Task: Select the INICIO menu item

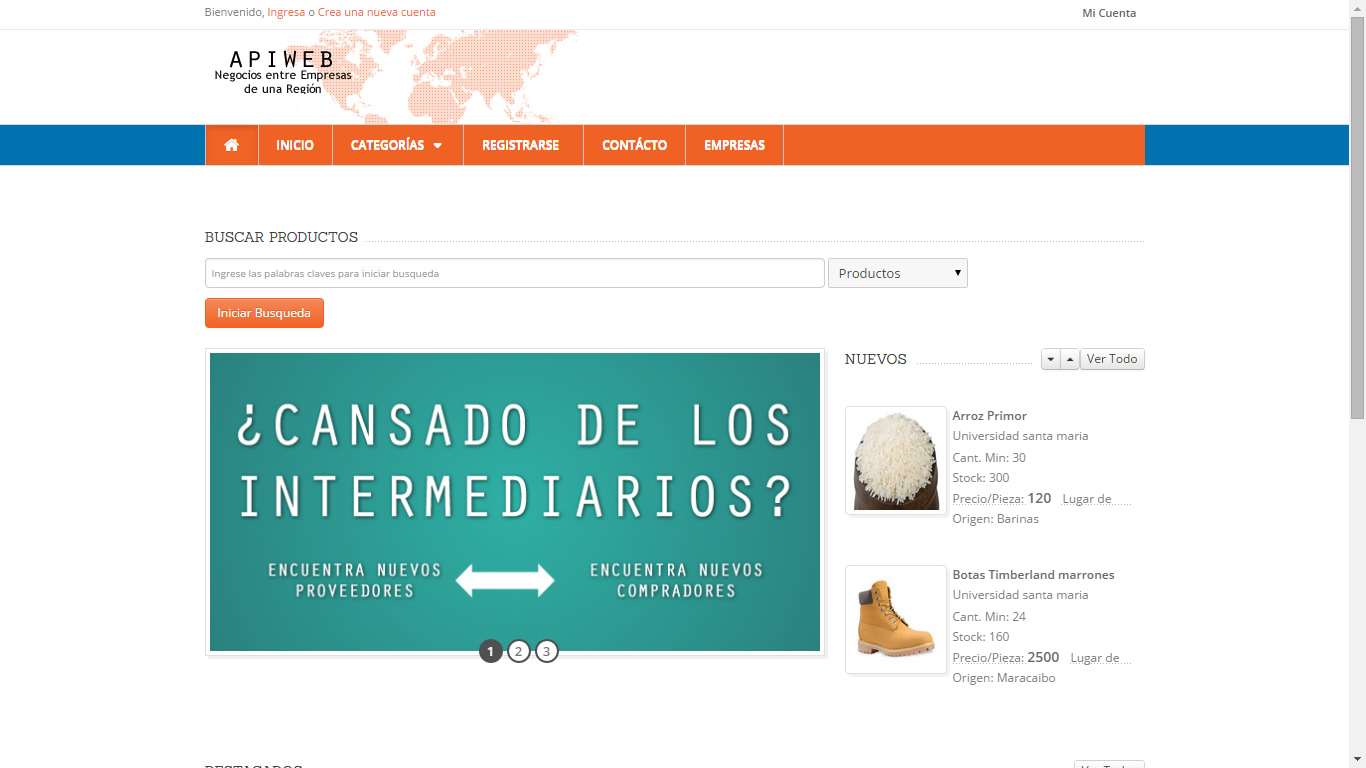Action: tap(295, 144)
